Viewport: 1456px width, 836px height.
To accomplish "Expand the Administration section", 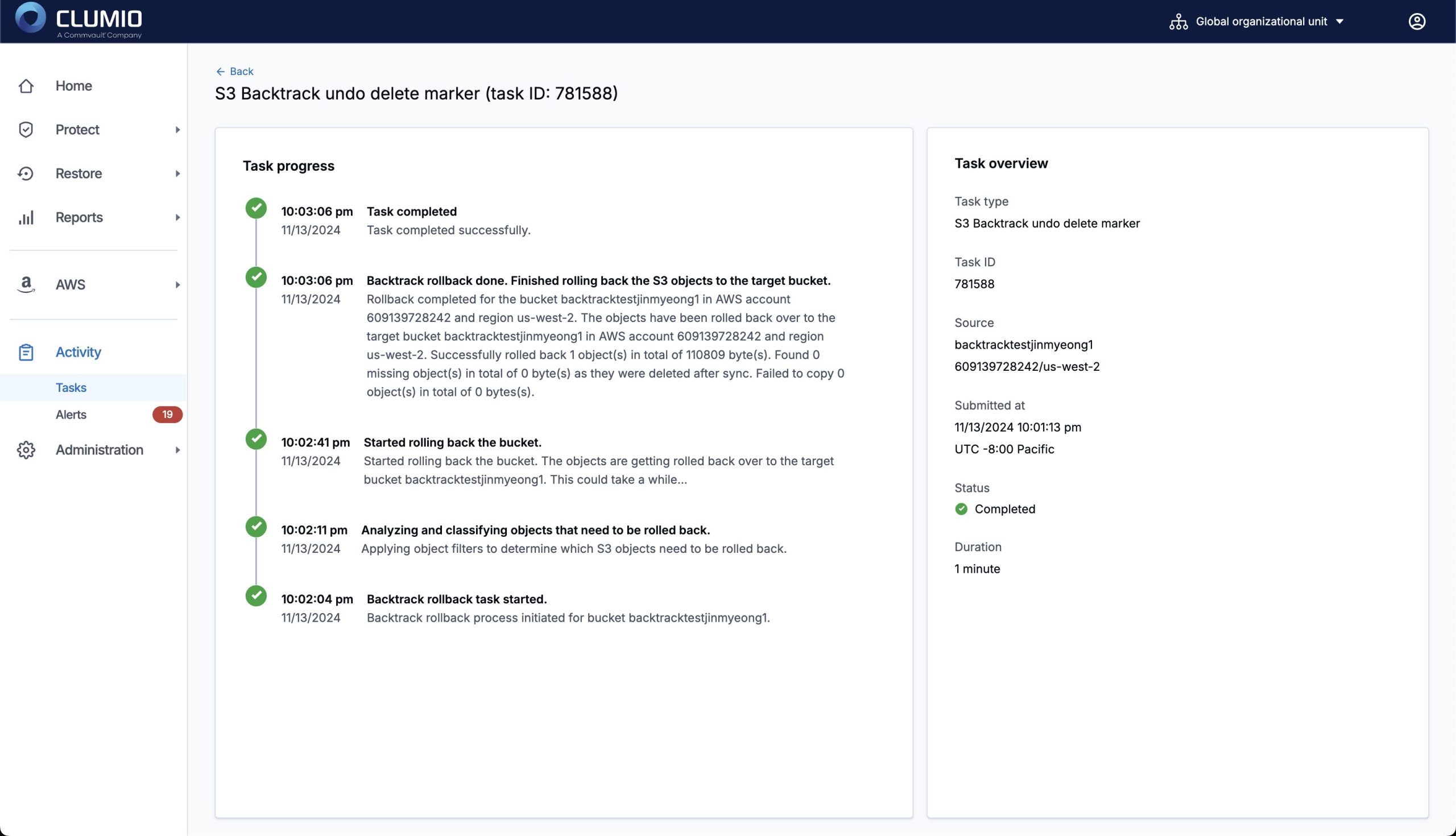I will tap(178, 450).
